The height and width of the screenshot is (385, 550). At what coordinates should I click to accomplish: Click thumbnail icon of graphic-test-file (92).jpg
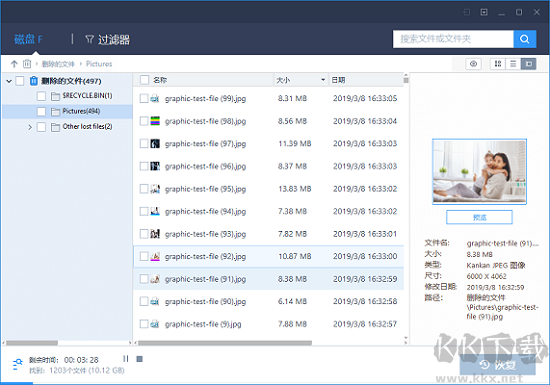point(155,257)
